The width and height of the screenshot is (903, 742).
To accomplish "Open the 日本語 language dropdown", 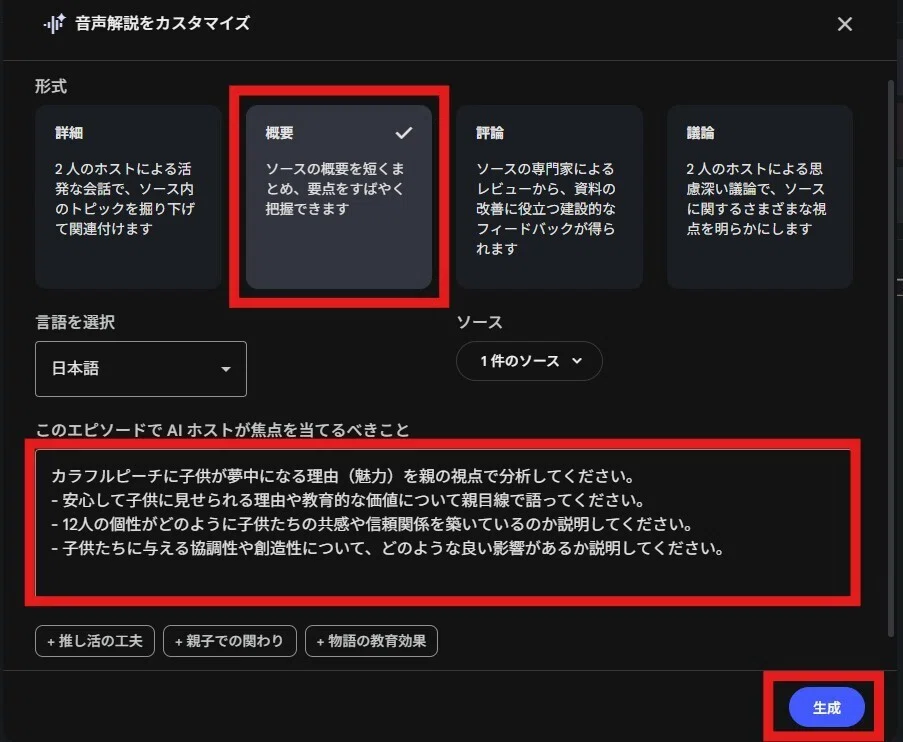I will (x=141, y=369).
